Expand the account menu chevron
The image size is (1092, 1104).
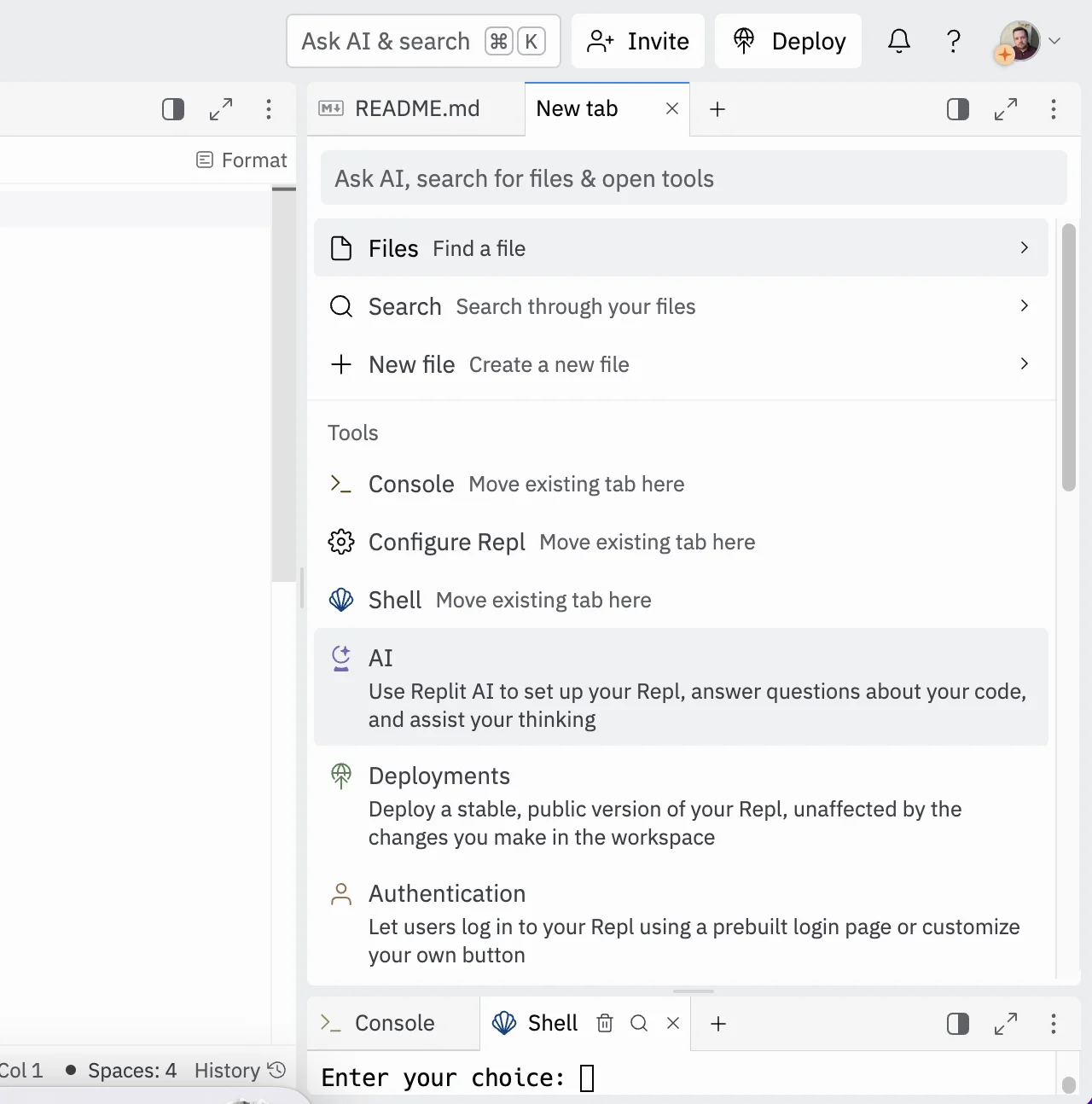[1054, 41]
